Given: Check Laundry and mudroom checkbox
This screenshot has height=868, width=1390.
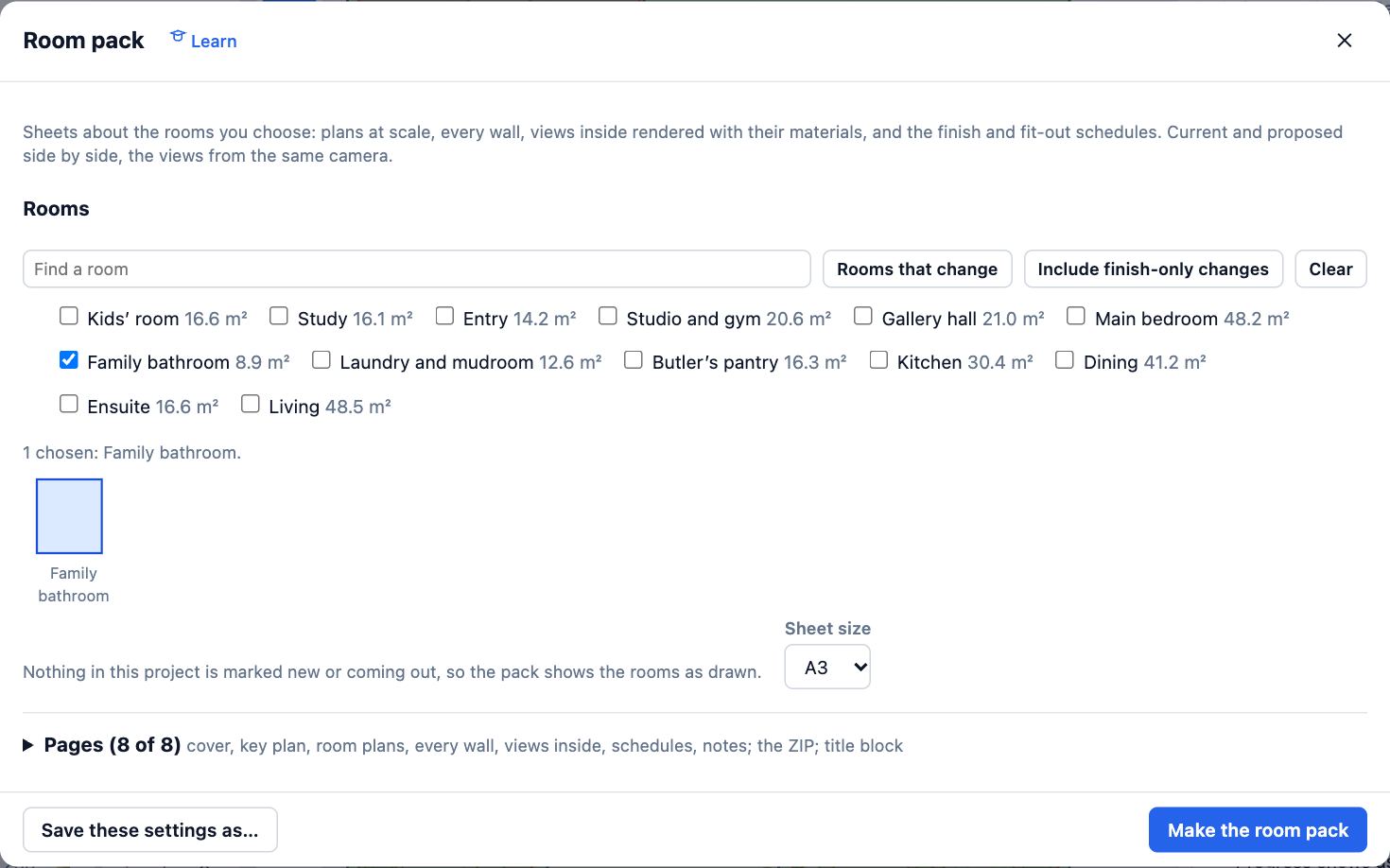Looking at the screenshot, I should click(321, 360).
